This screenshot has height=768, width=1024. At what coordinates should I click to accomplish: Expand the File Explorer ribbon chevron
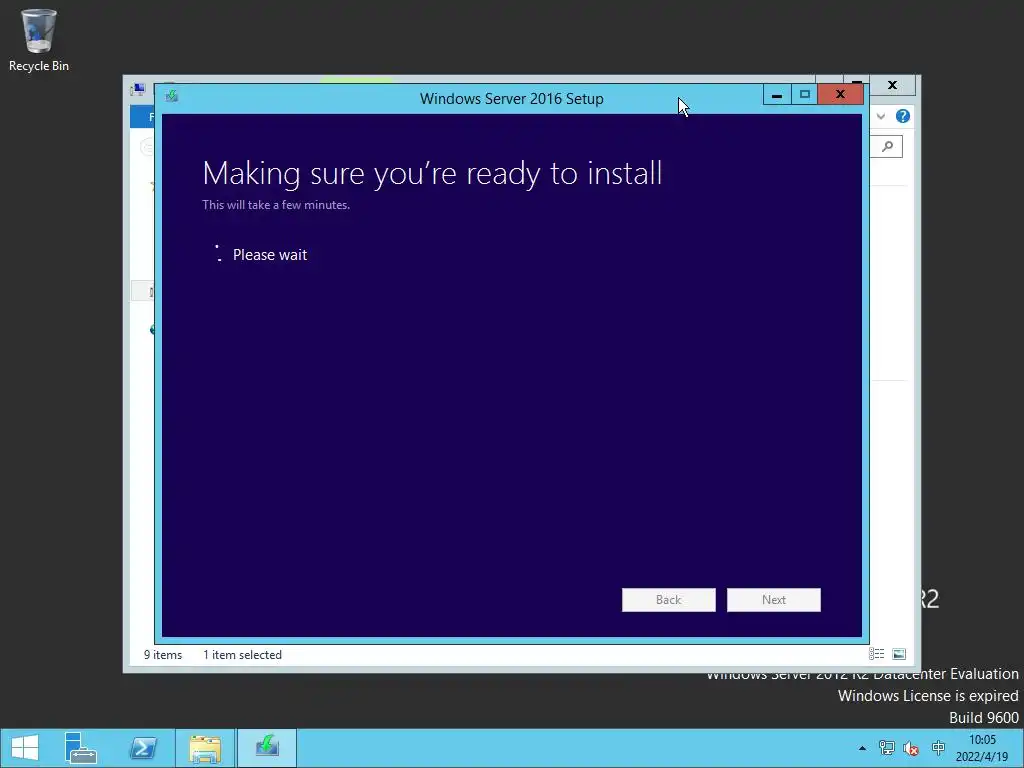pos(881,116)
